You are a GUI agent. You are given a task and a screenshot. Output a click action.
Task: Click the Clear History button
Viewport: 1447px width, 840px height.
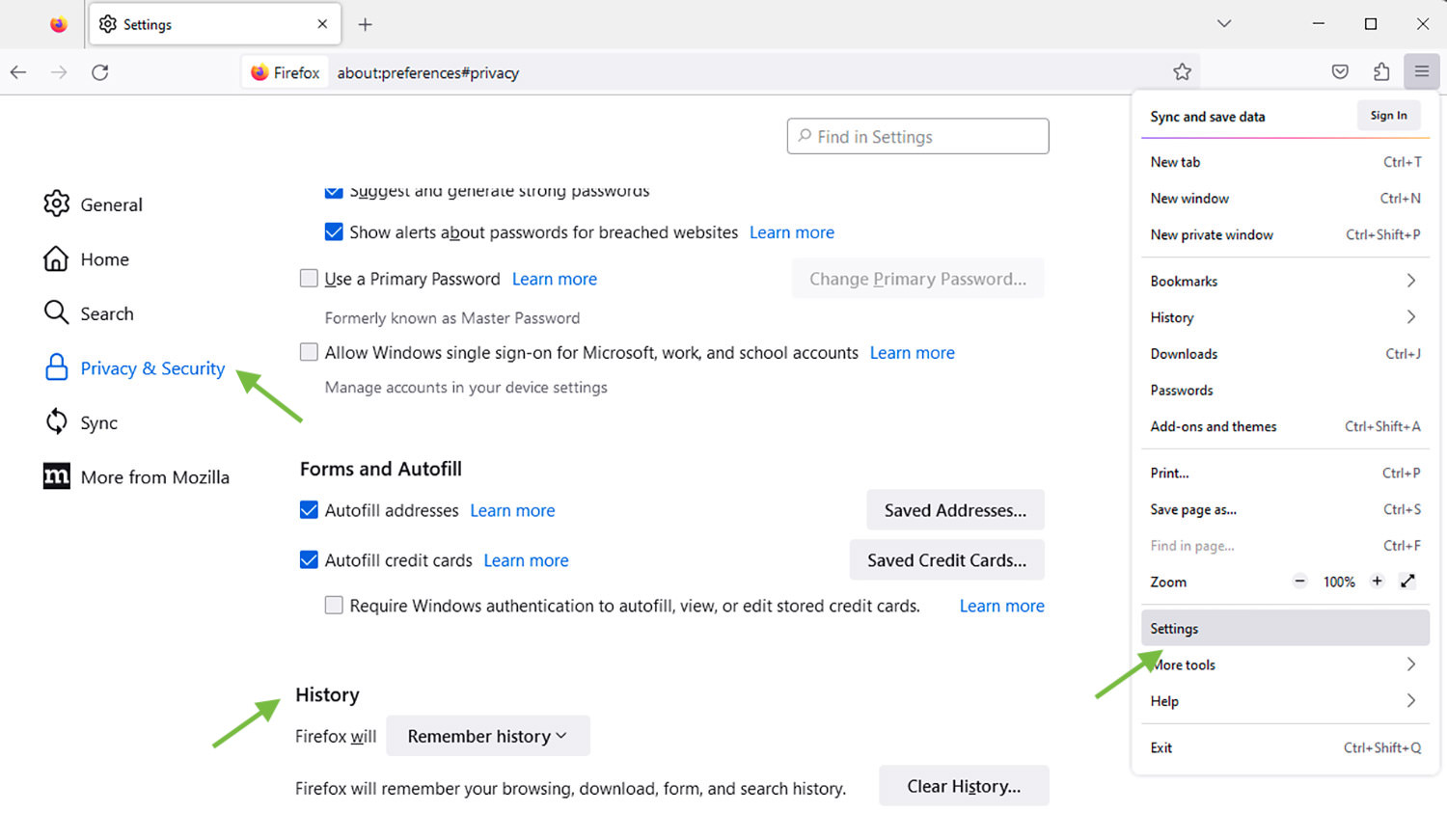click(x=963, y=786)
